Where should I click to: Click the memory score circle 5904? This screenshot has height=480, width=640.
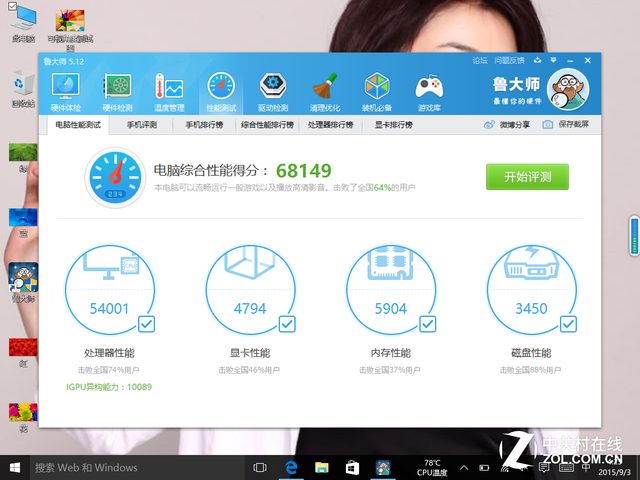391,290
